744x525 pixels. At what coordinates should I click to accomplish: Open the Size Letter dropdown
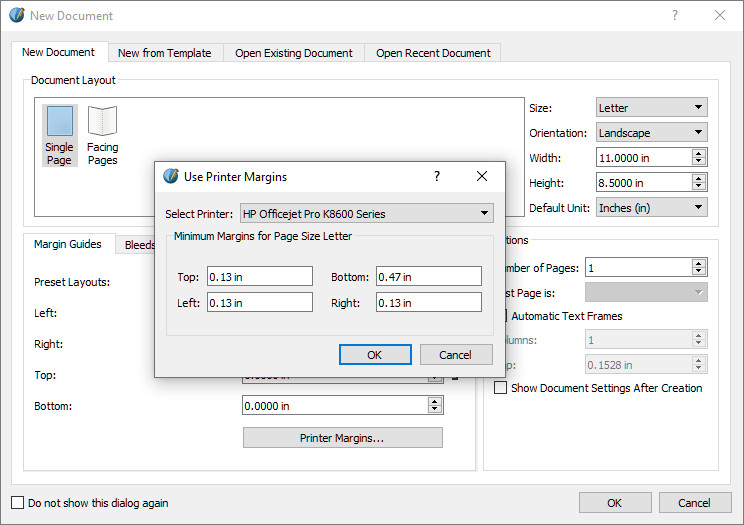(651, 107)
